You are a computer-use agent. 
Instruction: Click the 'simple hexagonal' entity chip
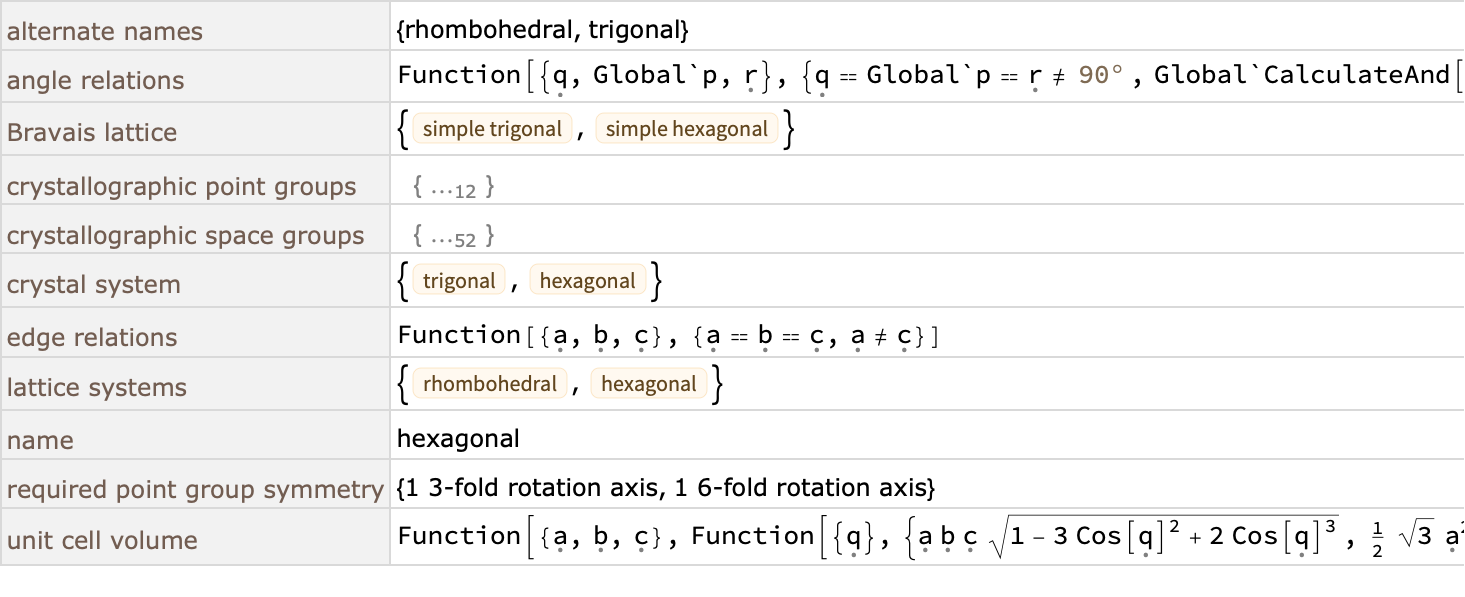point(686,129)
